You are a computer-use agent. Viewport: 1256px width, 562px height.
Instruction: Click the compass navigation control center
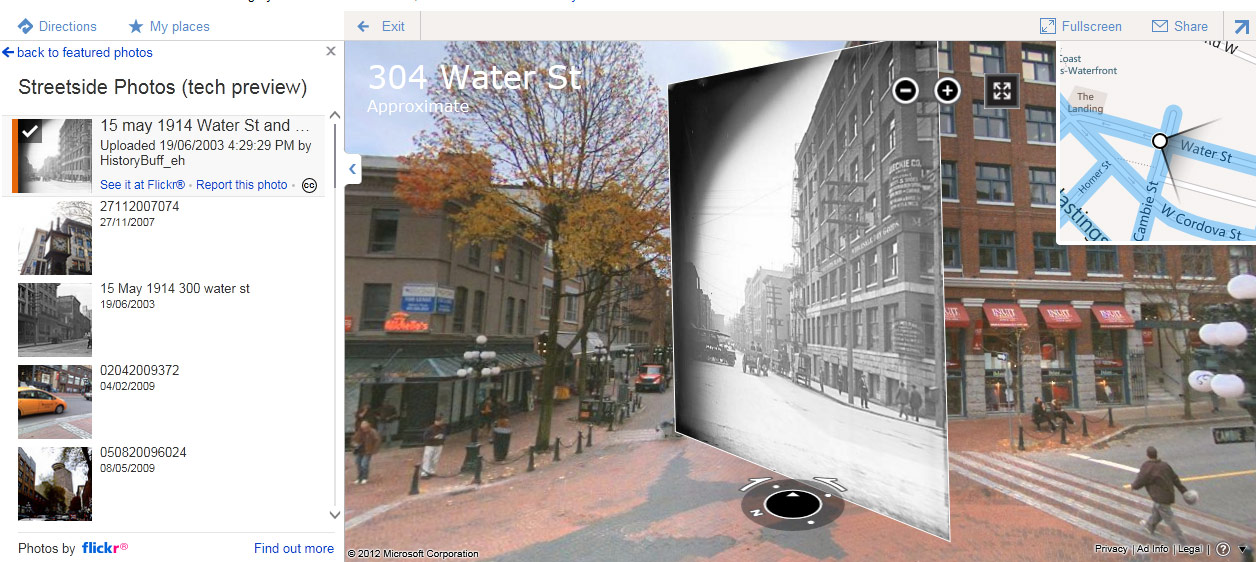[x=792, y=503]
